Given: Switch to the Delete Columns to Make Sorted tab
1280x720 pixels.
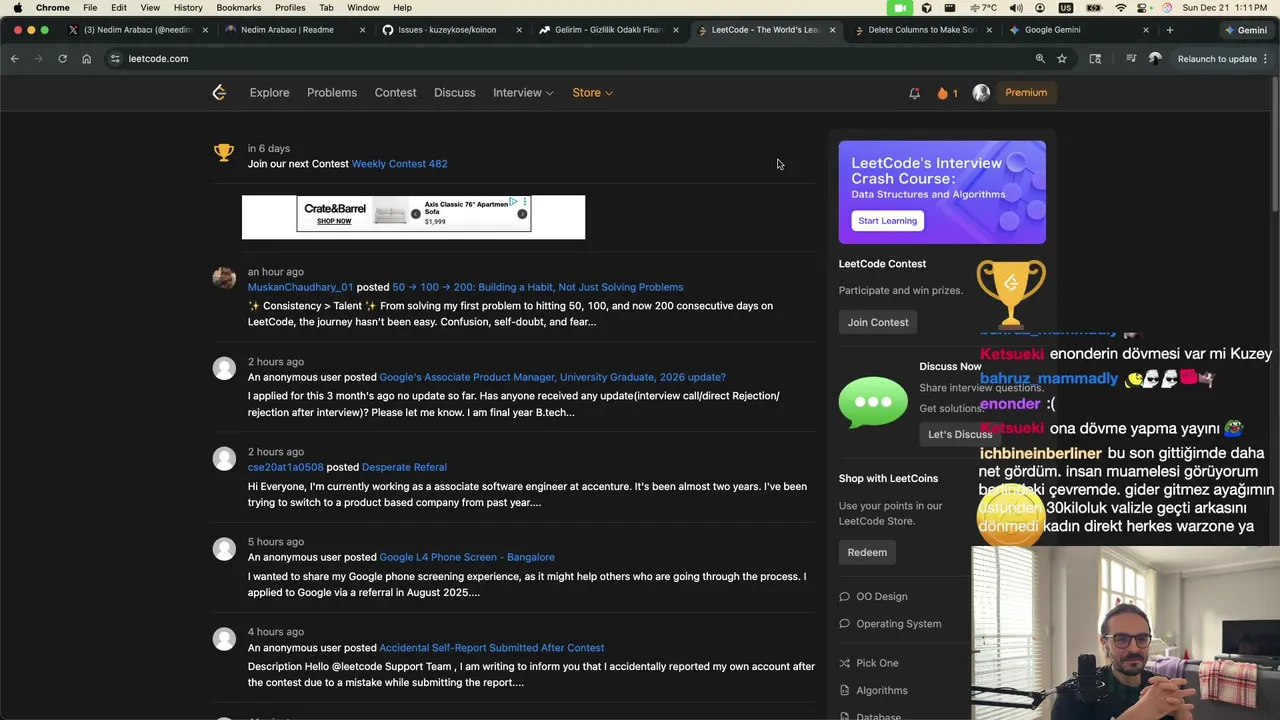Looking at the screenshot, I should 922,30.
